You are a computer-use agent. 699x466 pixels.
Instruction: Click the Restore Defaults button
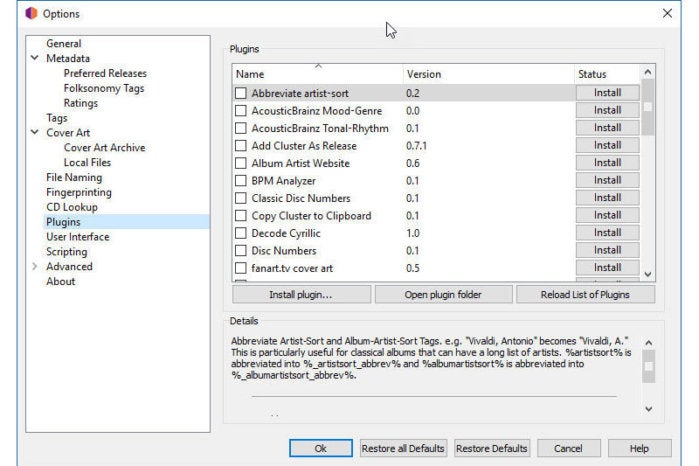(x=492, y=448)
